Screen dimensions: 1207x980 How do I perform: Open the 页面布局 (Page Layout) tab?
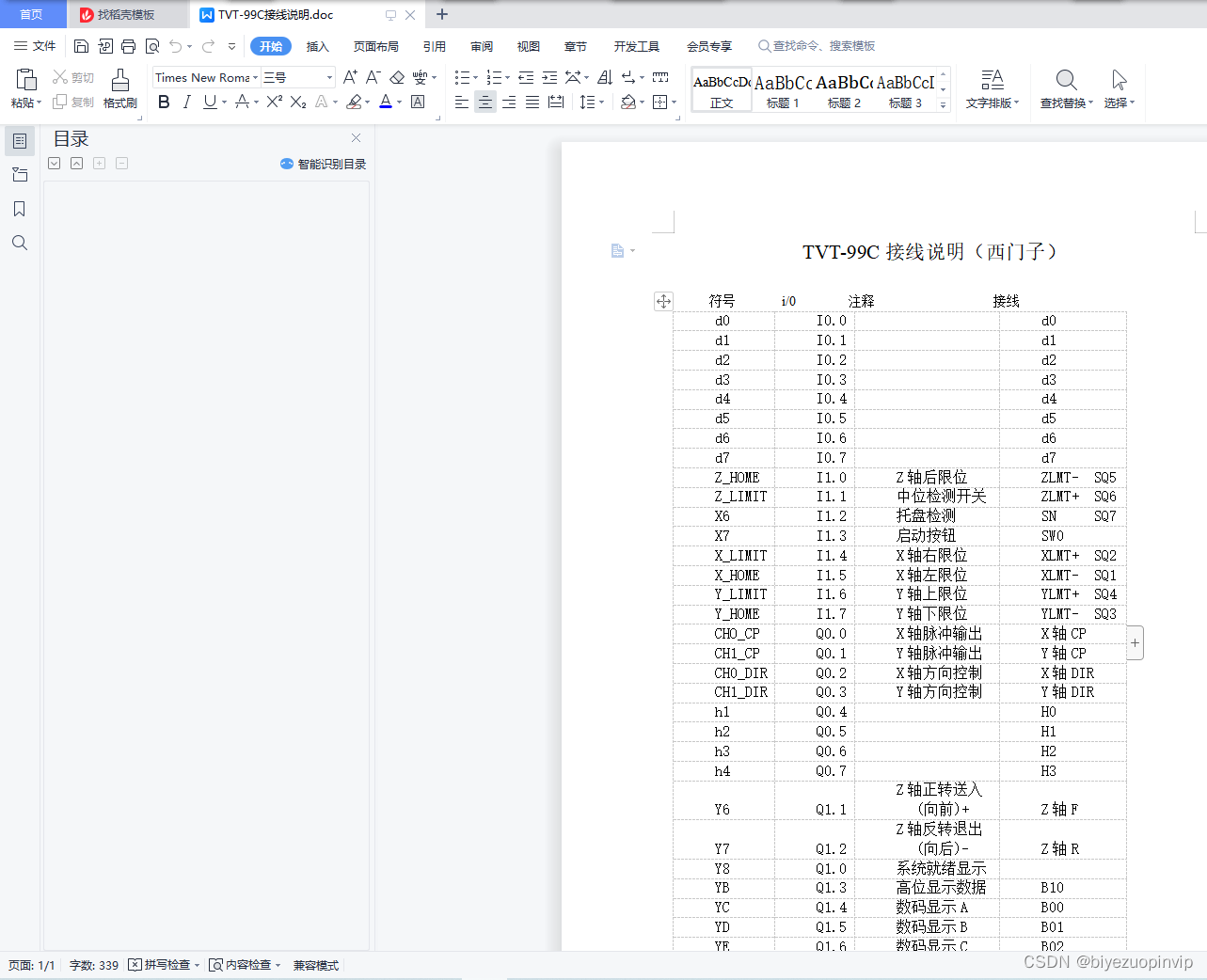[376, 46]
